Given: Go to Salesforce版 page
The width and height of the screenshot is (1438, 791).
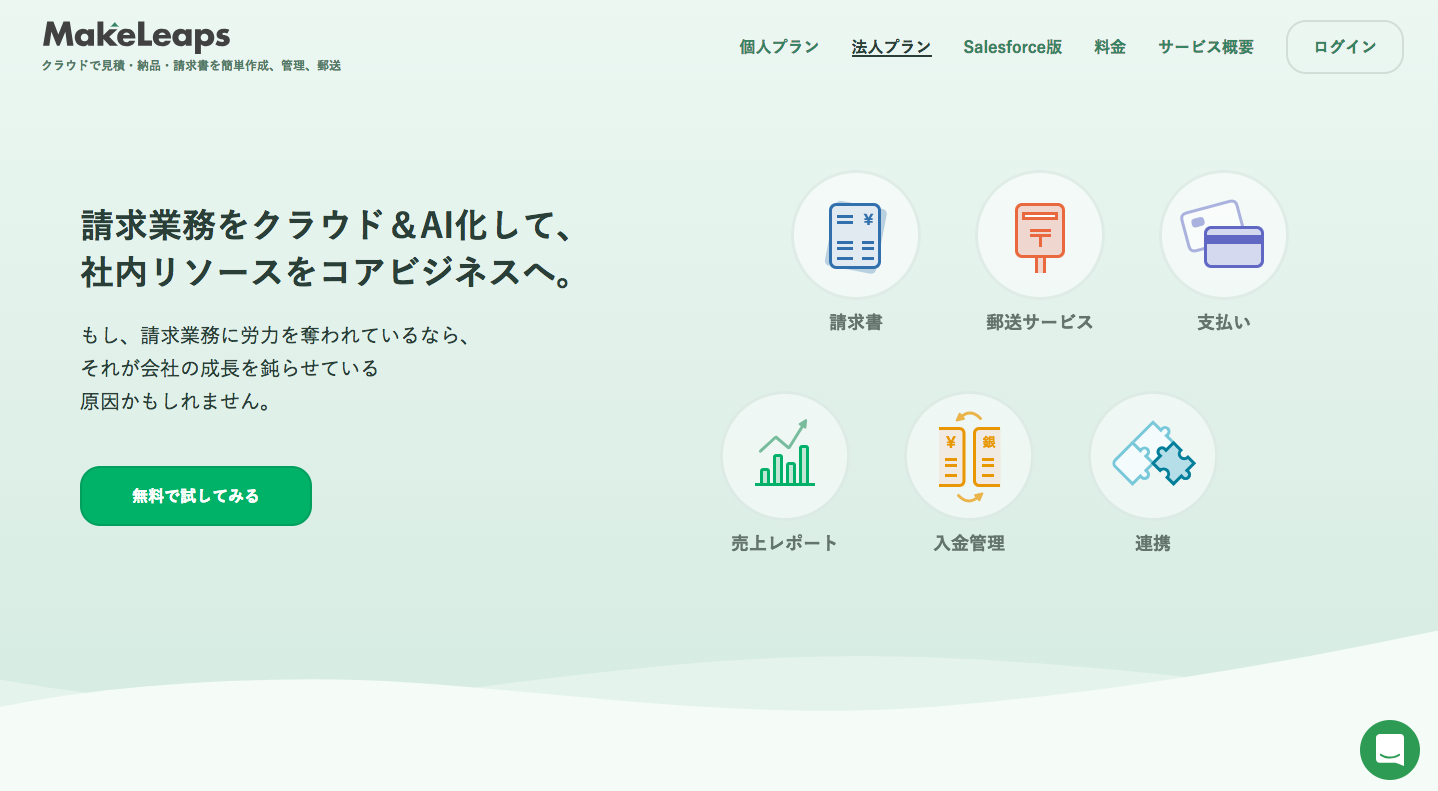Looking at the screenshot, I should (1012, 47).
